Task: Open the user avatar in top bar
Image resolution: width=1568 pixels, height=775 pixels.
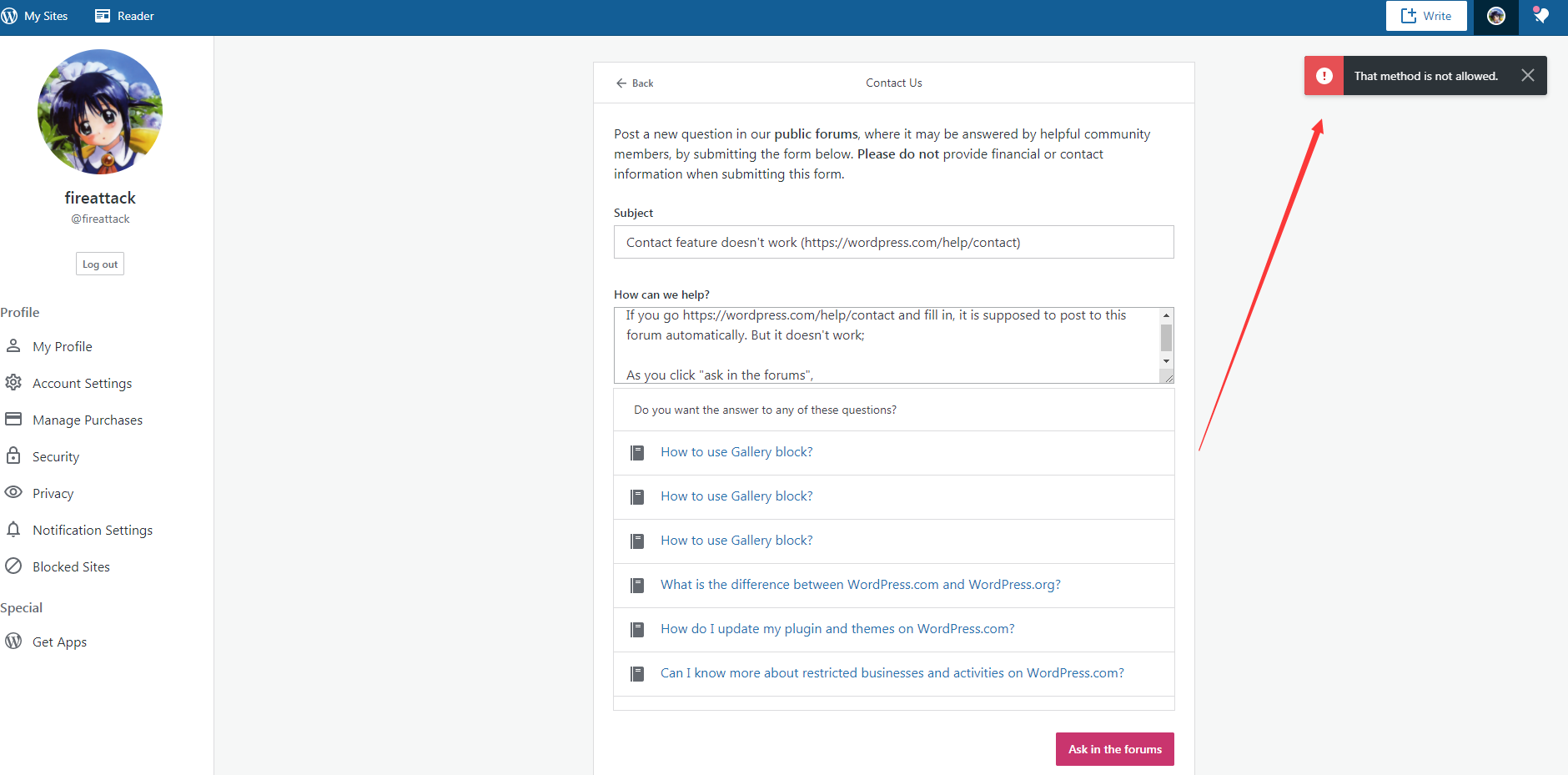Action: pos(1495,16)
